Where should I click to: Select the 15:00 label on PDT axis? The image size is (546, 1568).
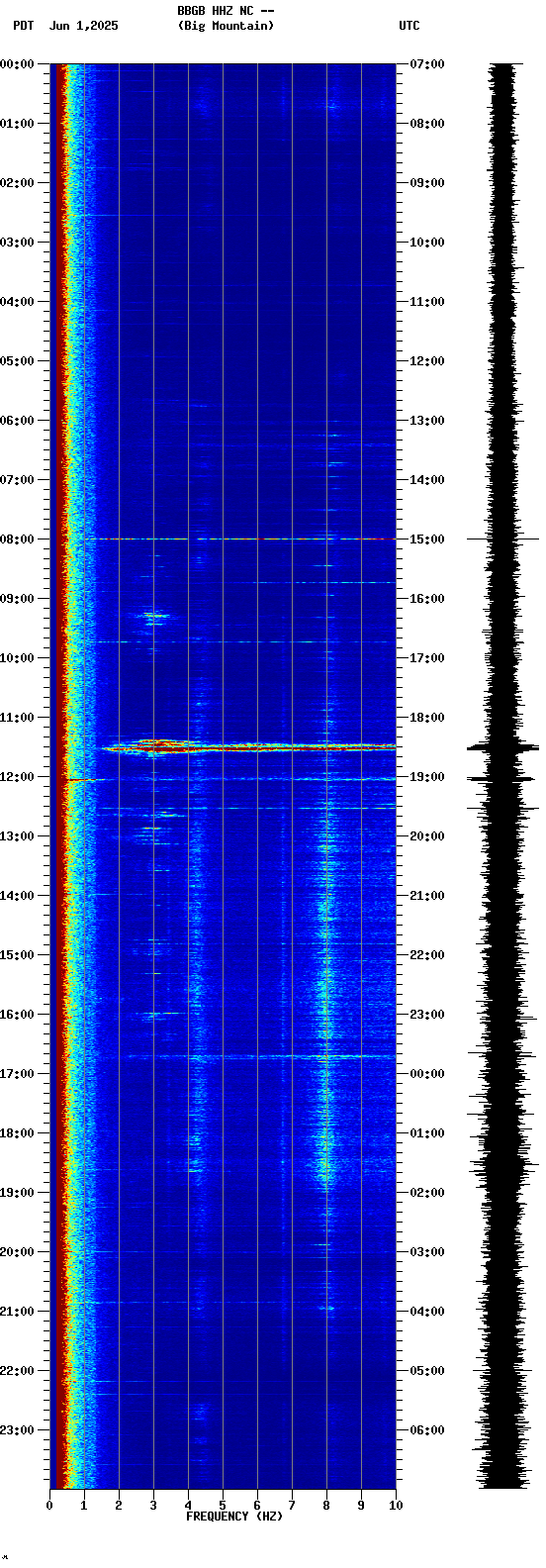(x=17, y=955)
